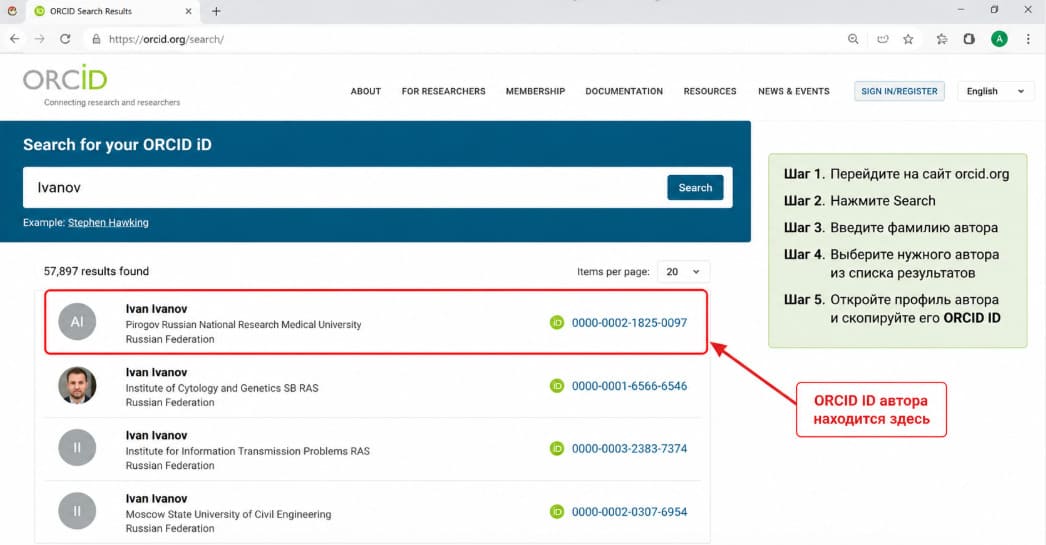The image size is (1046, 545).
Task: Open ORCID link 0000-0002-0307-6954
Action: (629, 512)
